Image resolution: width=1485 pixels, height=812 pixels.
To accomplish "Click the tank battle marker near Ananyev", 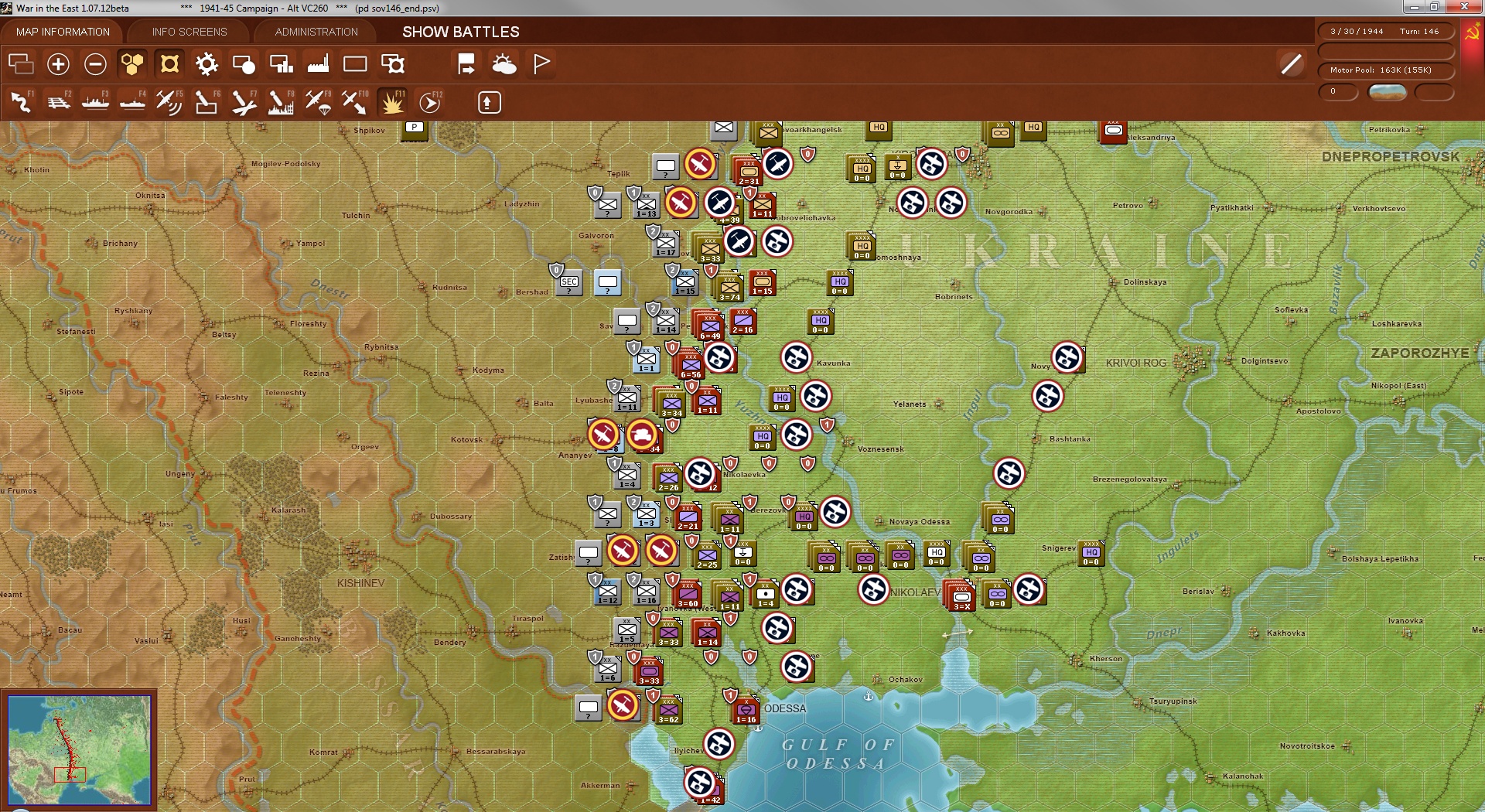I will pyautogui.click(x=642, y=435).
